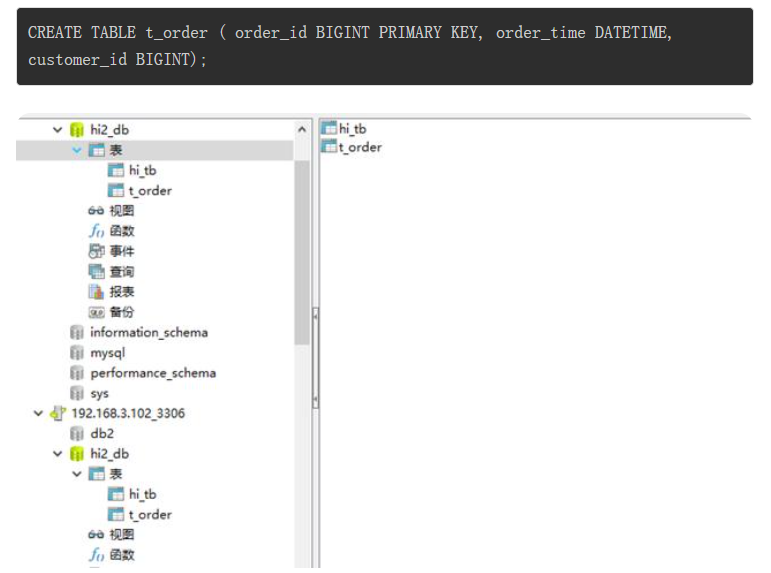Viewport: 771px width, 573px height.
Task: Open 视图 glasses icon under 192.168.3.102_3306 connection
Action: pyautogui.click(x=96, y=535)
